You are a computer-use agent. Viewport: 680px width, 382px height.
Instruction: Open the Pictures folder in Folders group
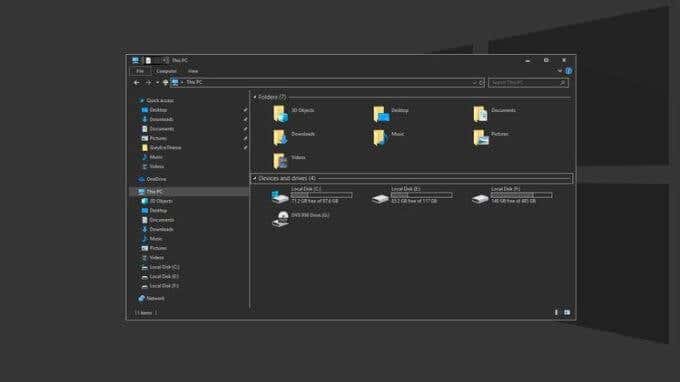click(481, 137)
